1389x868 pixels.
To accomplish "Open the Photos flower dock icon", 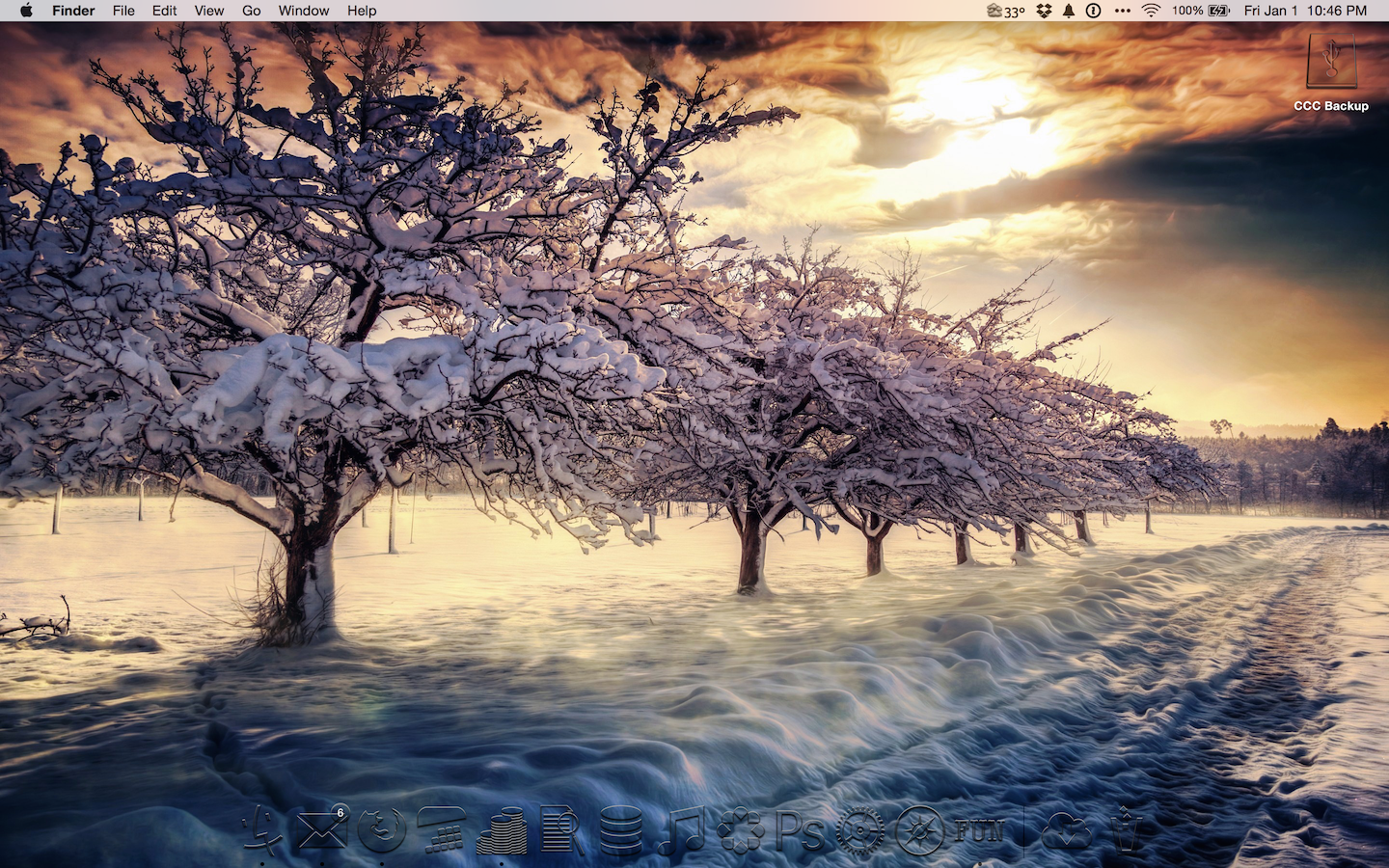I will pos(741,829).
